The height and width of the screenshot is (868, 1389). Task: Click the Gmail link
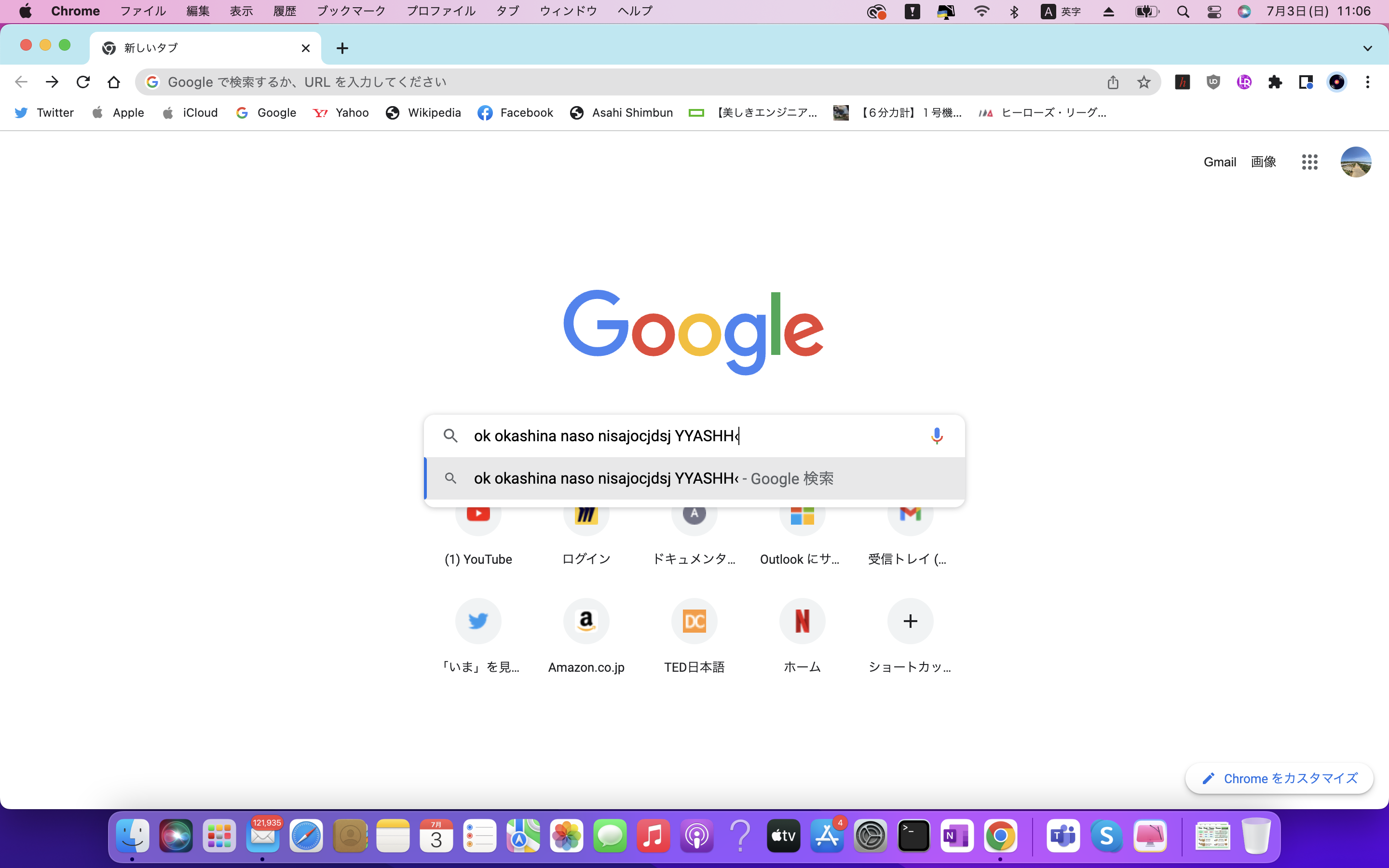coord(1219,162)
